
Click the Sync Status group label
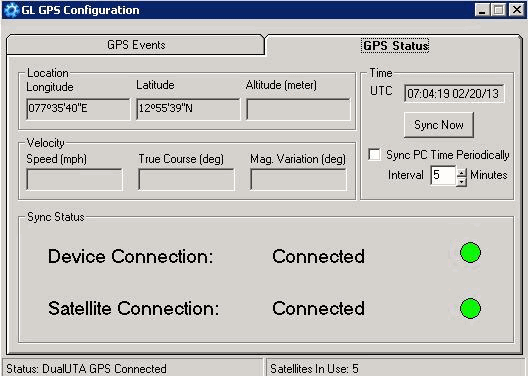point(56,217)
